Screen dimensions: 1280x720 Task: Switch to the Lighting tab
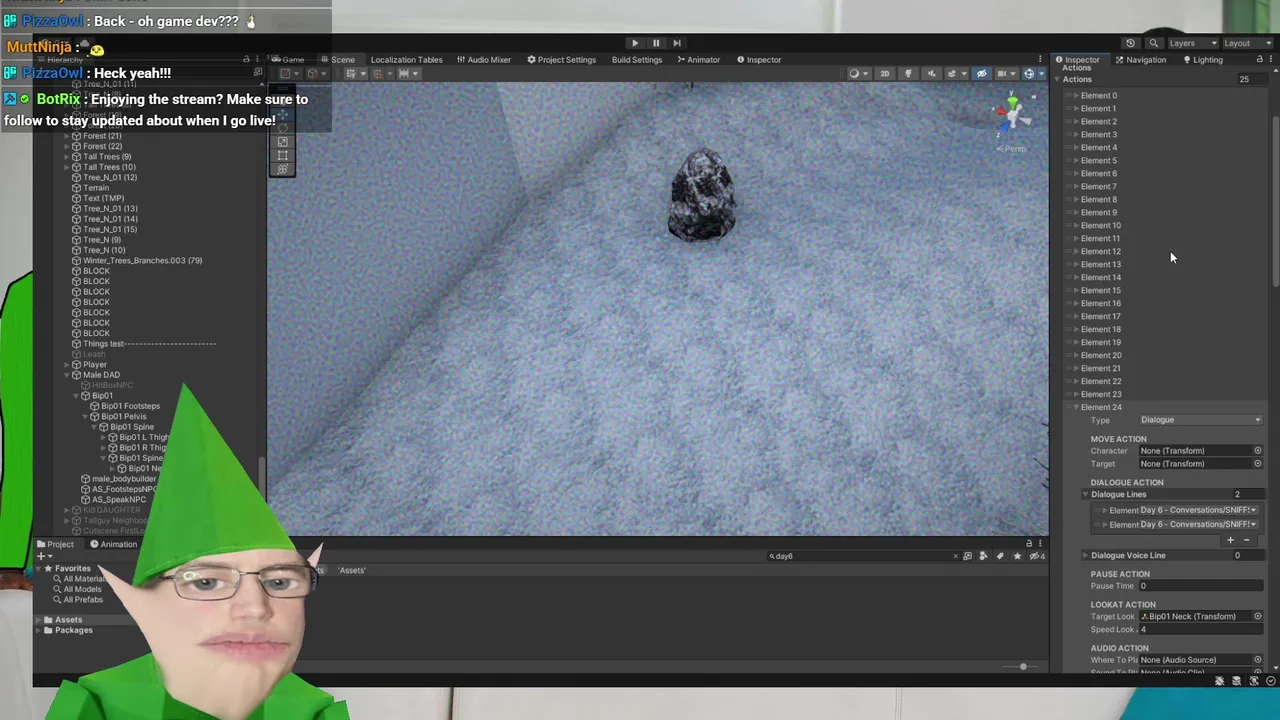1203,60
